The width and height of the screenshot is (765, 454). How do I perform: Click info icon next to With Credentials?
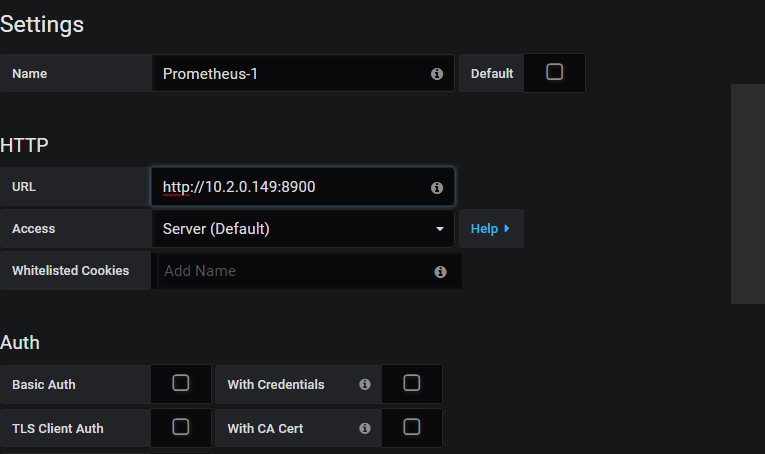[364, 384]
